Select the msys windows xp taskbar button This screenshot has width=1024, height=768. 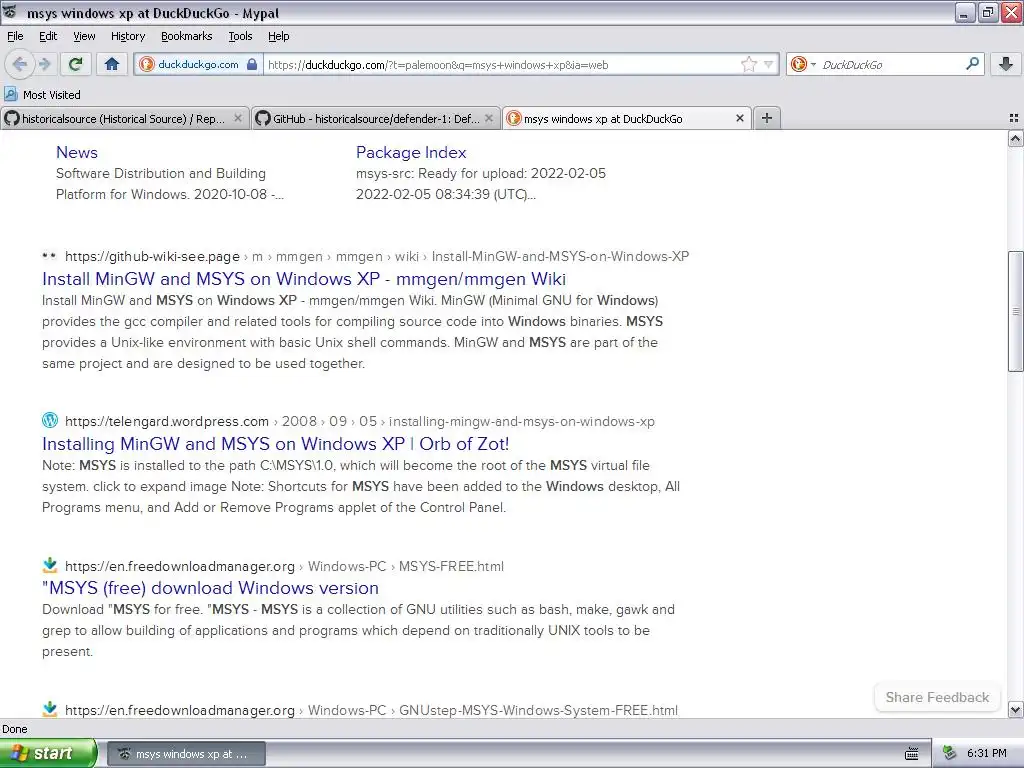coord(186,754)
